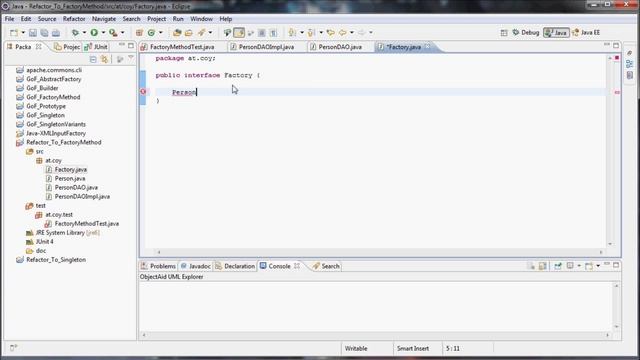The height and width of the screenshot is (360, 640).
Task: Click the editor horizontal scrollbar
Action: click(380, 252)
